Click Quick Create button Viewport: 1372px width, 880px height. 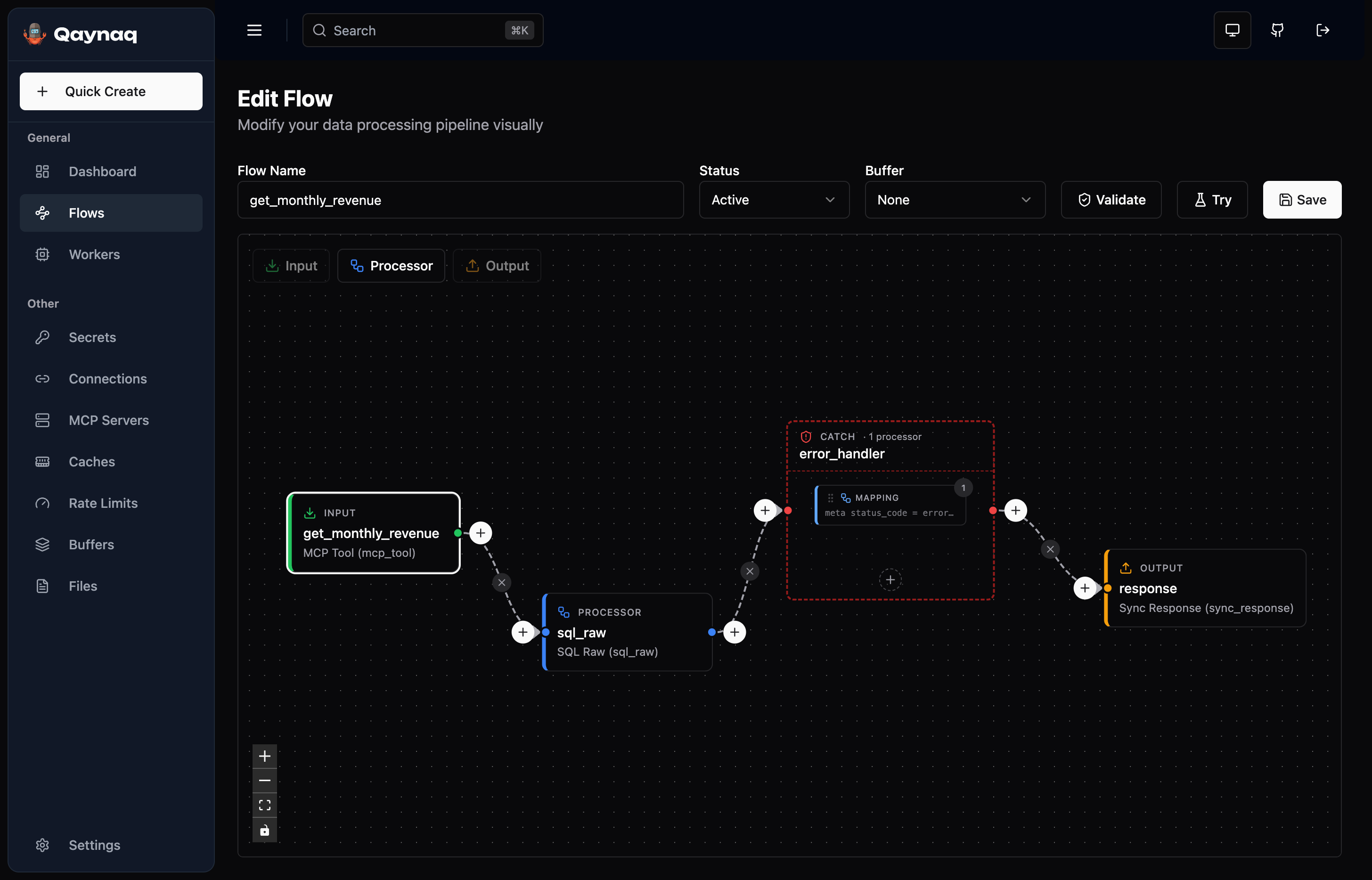pos(112,91)
